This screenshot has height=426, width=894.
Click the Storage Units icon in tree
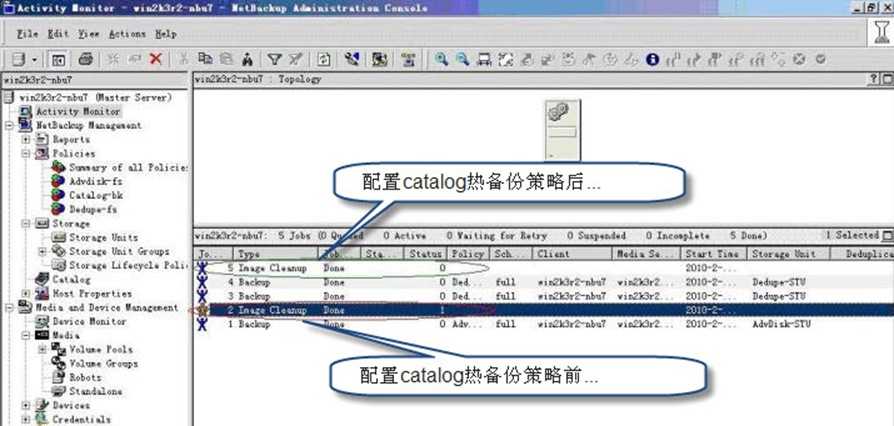[x=59, y=237]
